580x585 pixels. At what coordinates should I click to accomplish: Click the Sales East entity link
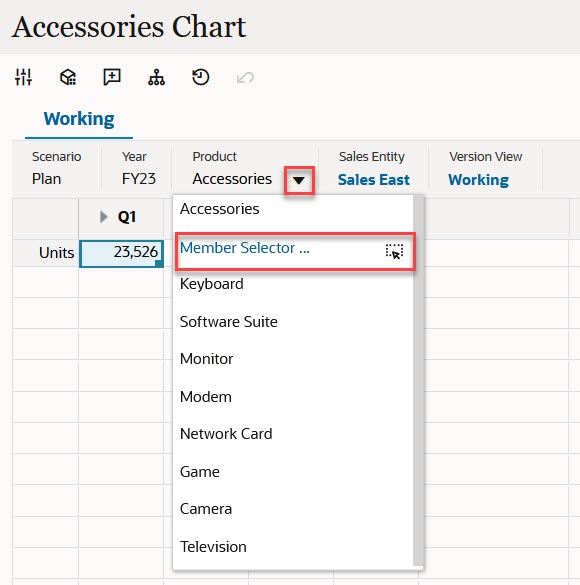(x=373, y=180)
